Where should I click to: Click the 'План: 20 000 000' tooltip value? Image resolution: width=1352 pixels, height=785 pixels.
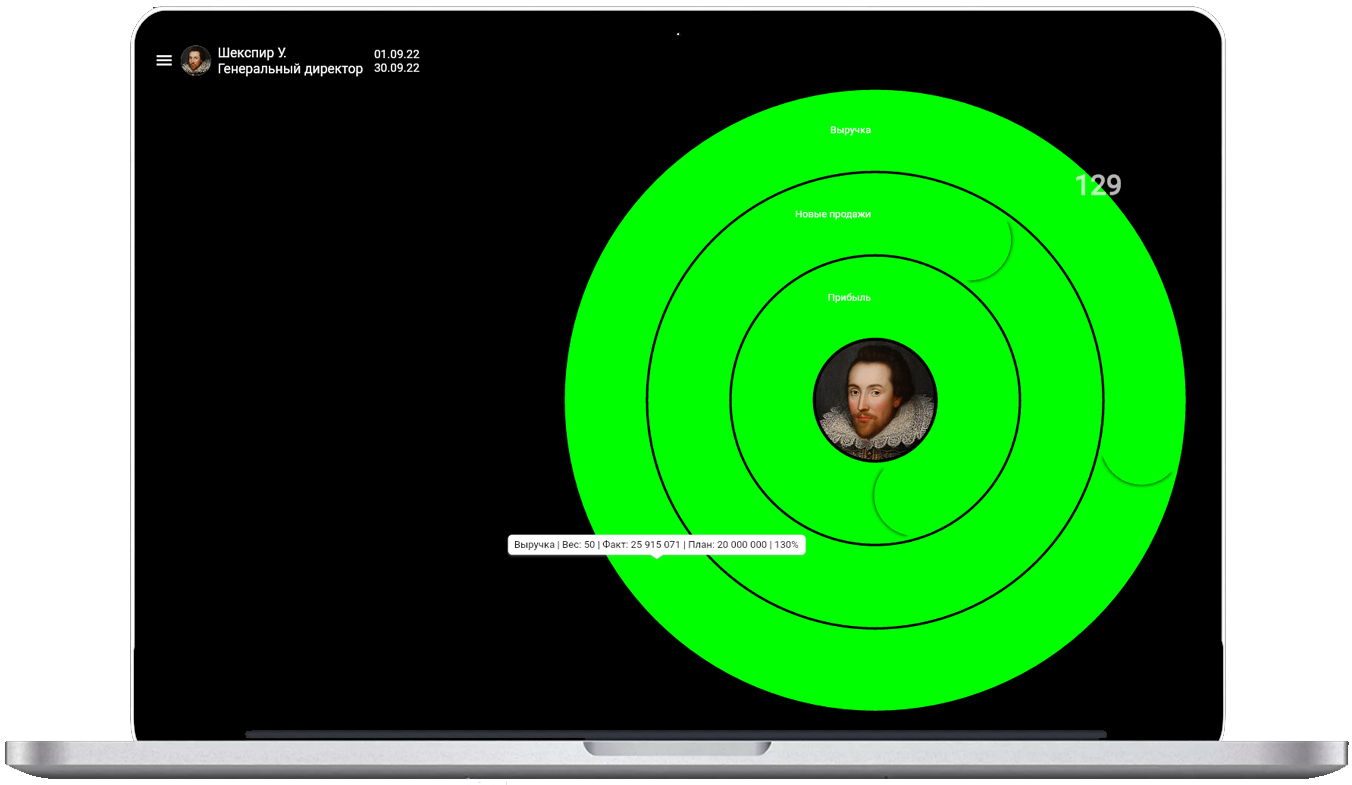(727, 545)
